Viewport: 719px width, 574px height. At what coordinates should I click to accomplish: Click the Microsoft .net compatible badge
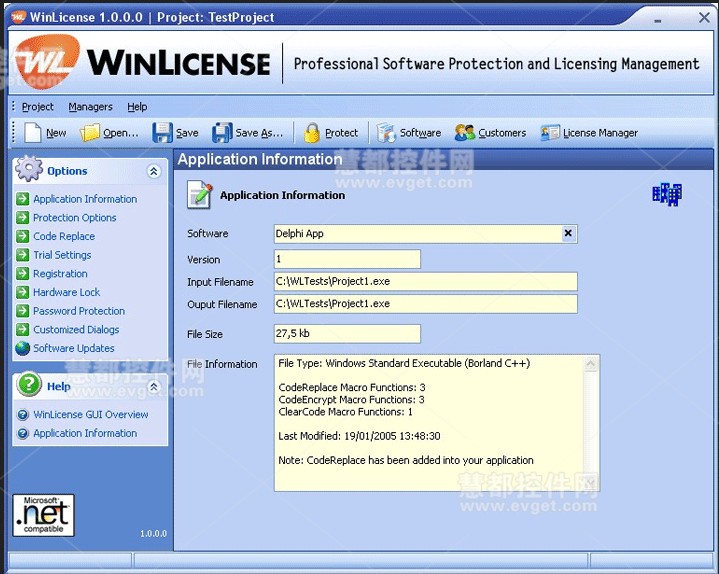pyautogui.click(x=43, y=515)
